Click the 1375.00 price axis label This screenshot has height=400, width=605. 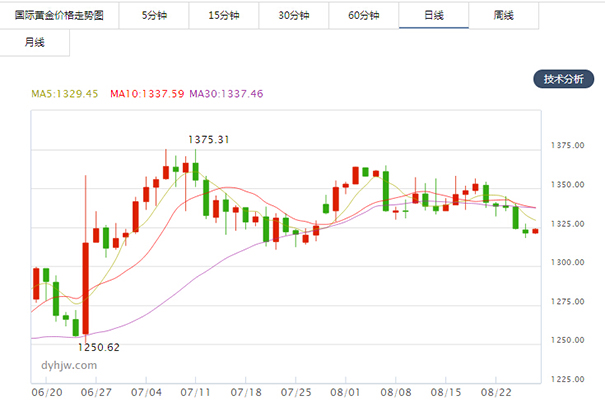(x=567, y=145)
